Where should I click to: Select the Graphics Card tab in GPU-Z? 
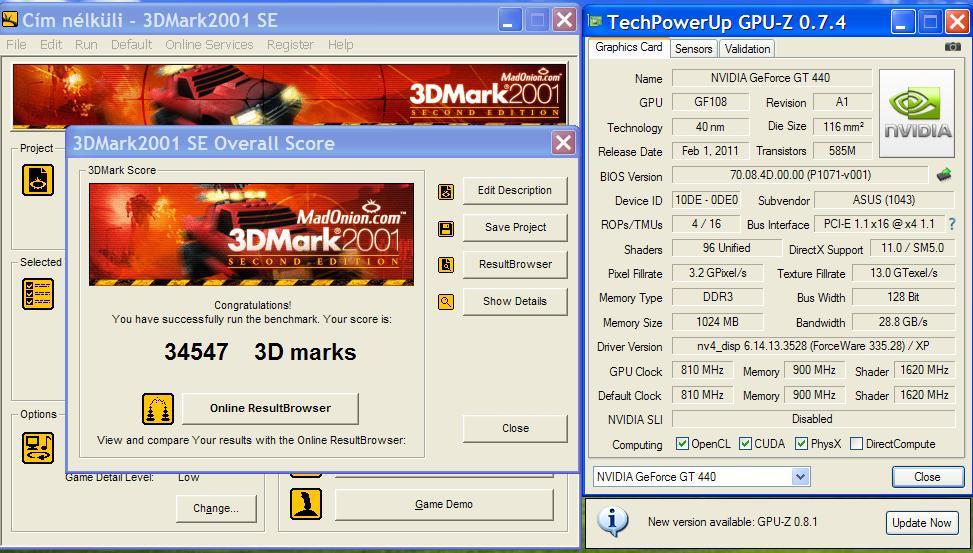[629, 47]
